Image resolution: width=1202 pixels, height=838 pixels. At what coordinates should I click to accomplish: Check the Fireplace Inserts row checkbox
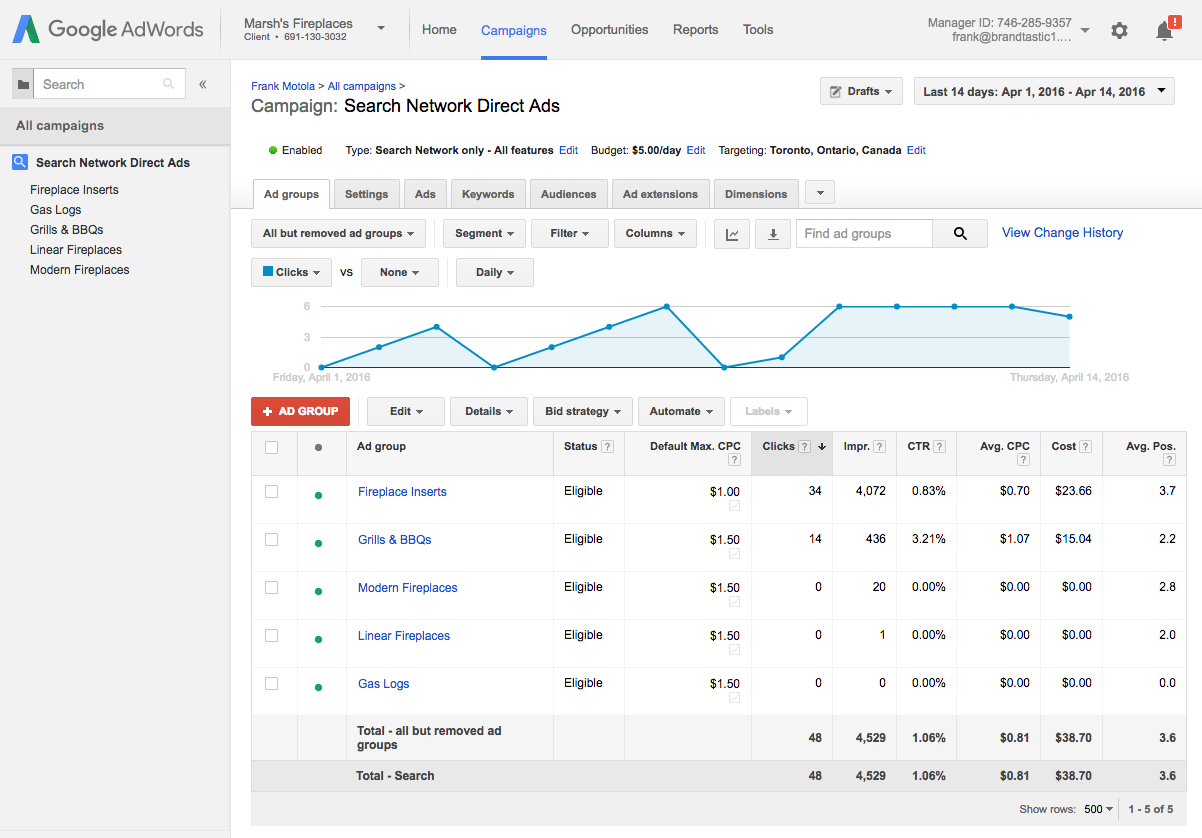[271, 491]
